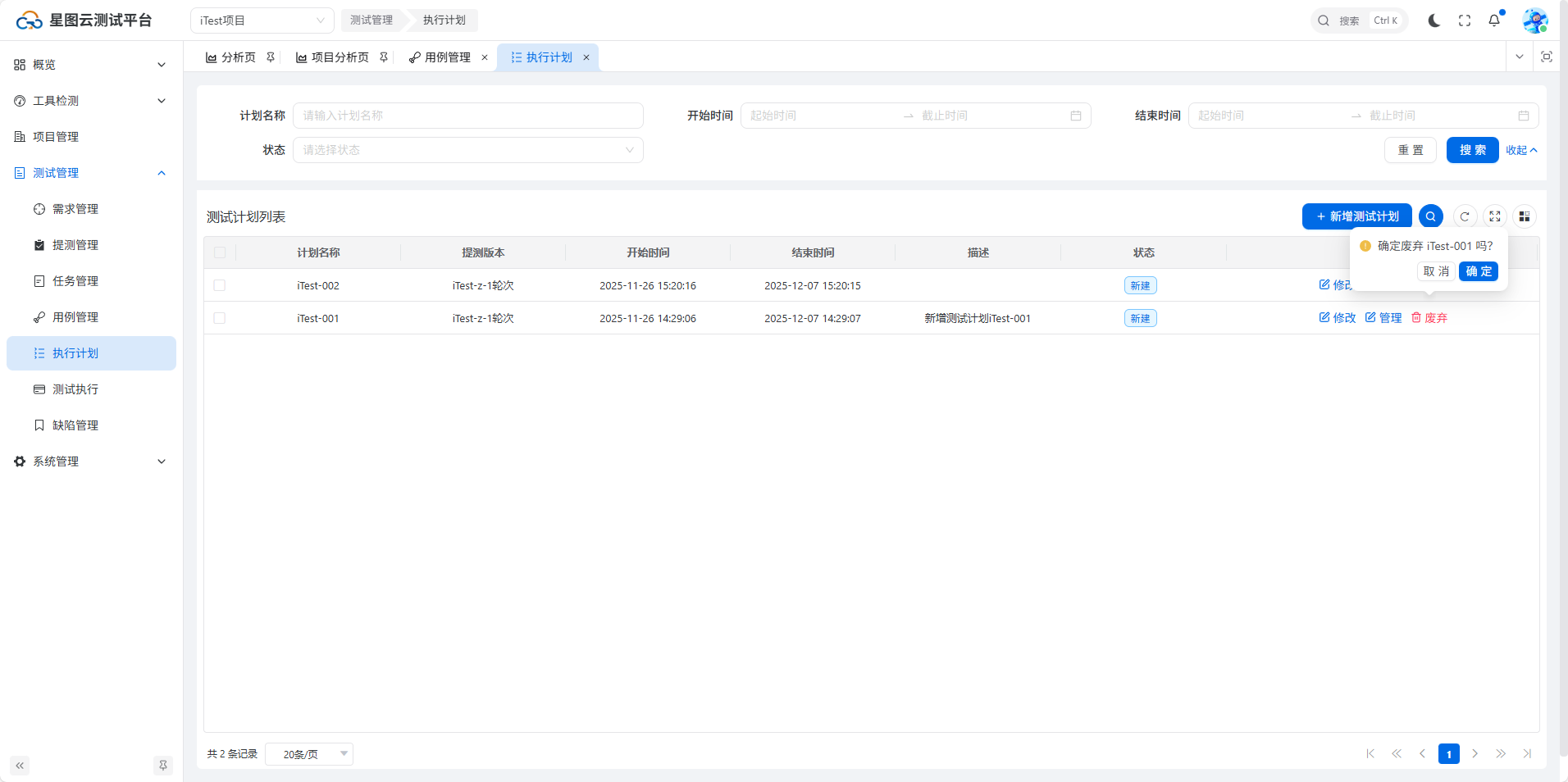This screenshot has width=1568, height=782.
Task: Click the blue search toggle icon
Action: 1430,216
